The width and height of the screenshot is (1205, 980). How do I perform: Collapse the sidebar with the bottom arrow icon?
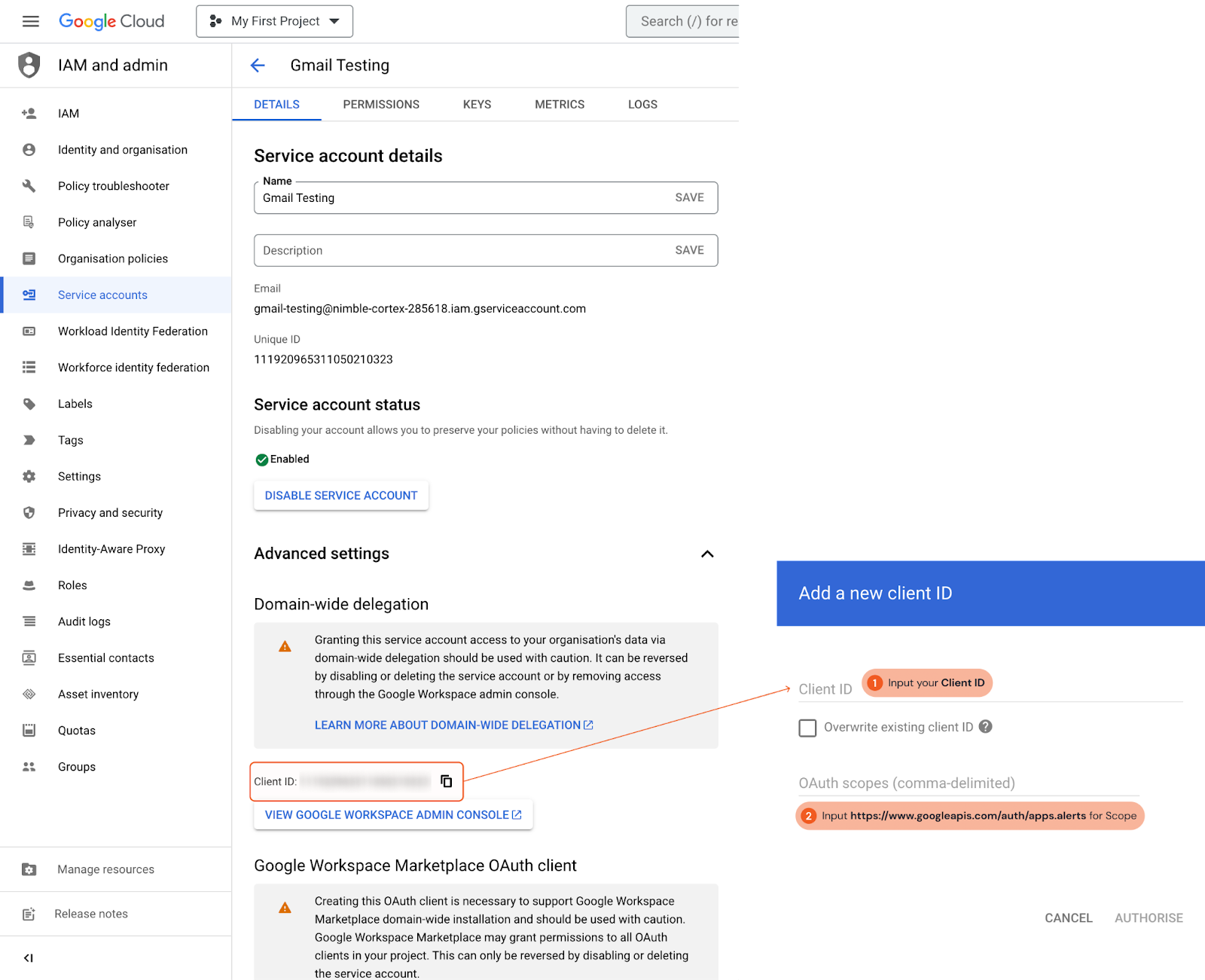coord(29,958)
